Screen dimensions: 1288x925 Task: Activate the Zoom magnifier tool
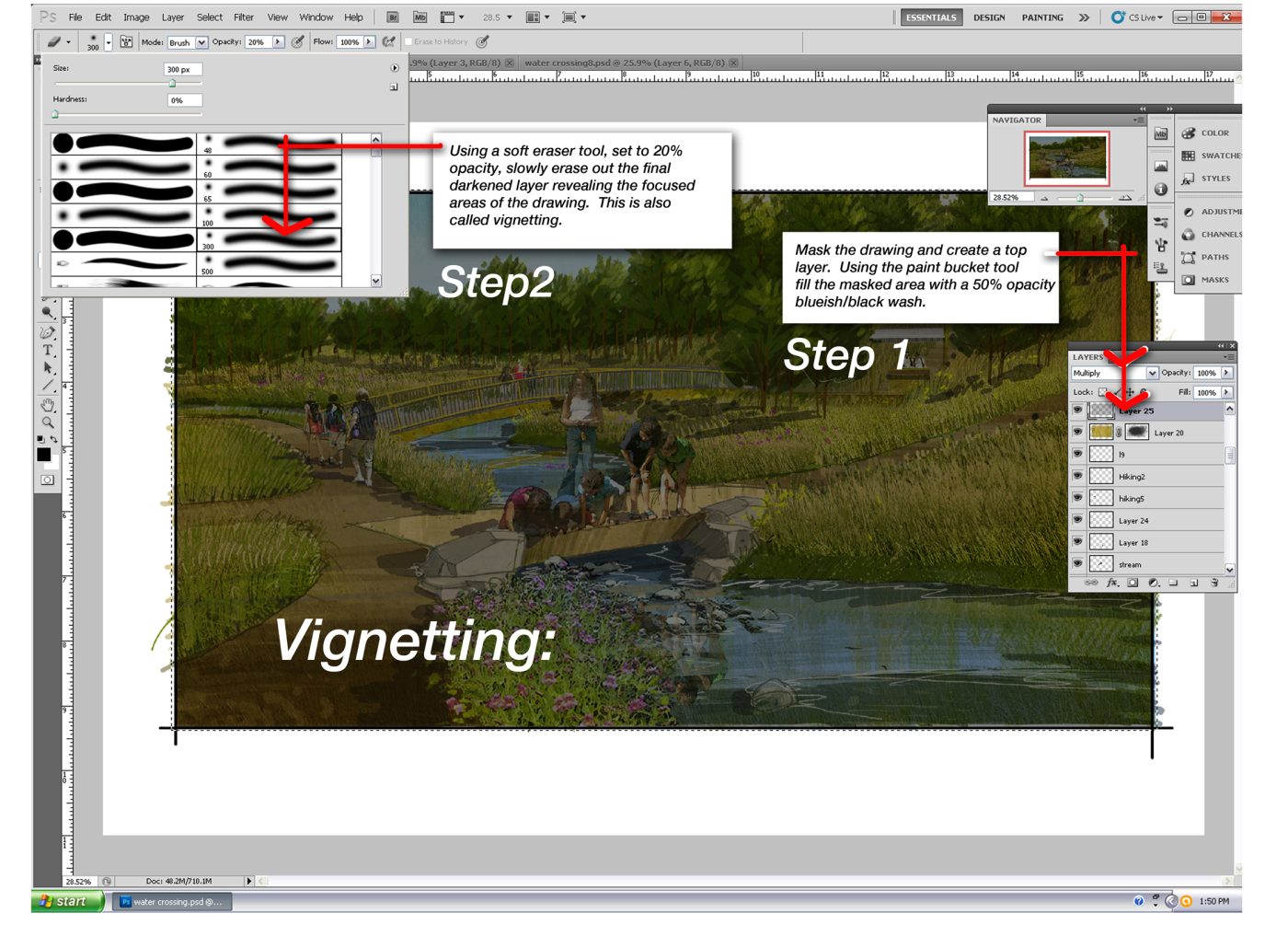(48, 423)
